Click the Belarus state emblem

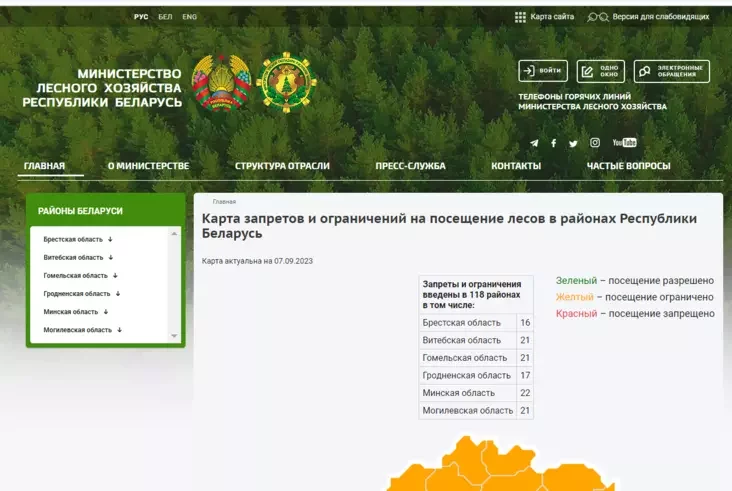point(221,83)
